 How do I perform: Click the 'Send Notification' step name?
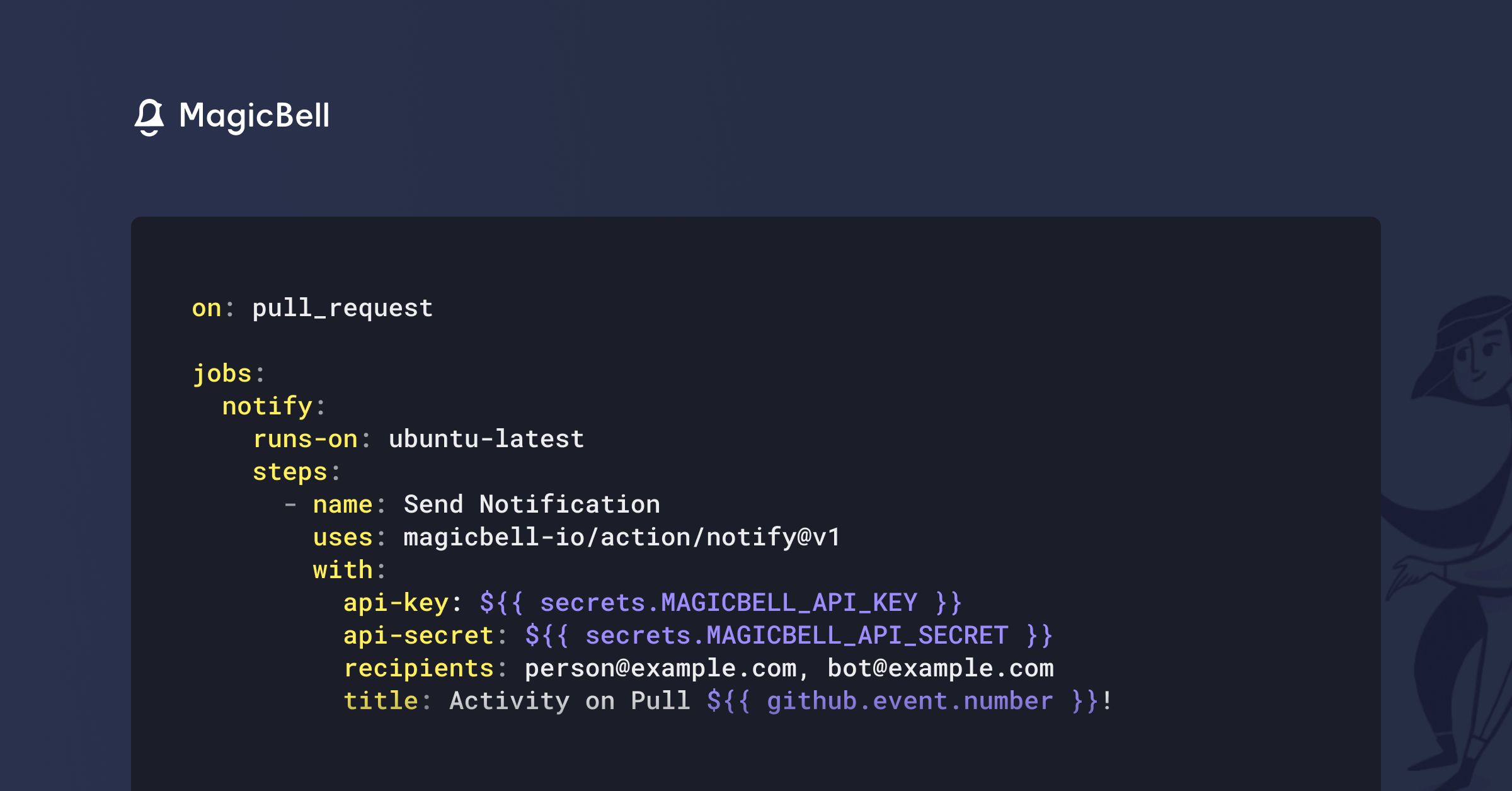tap(532, 505)
